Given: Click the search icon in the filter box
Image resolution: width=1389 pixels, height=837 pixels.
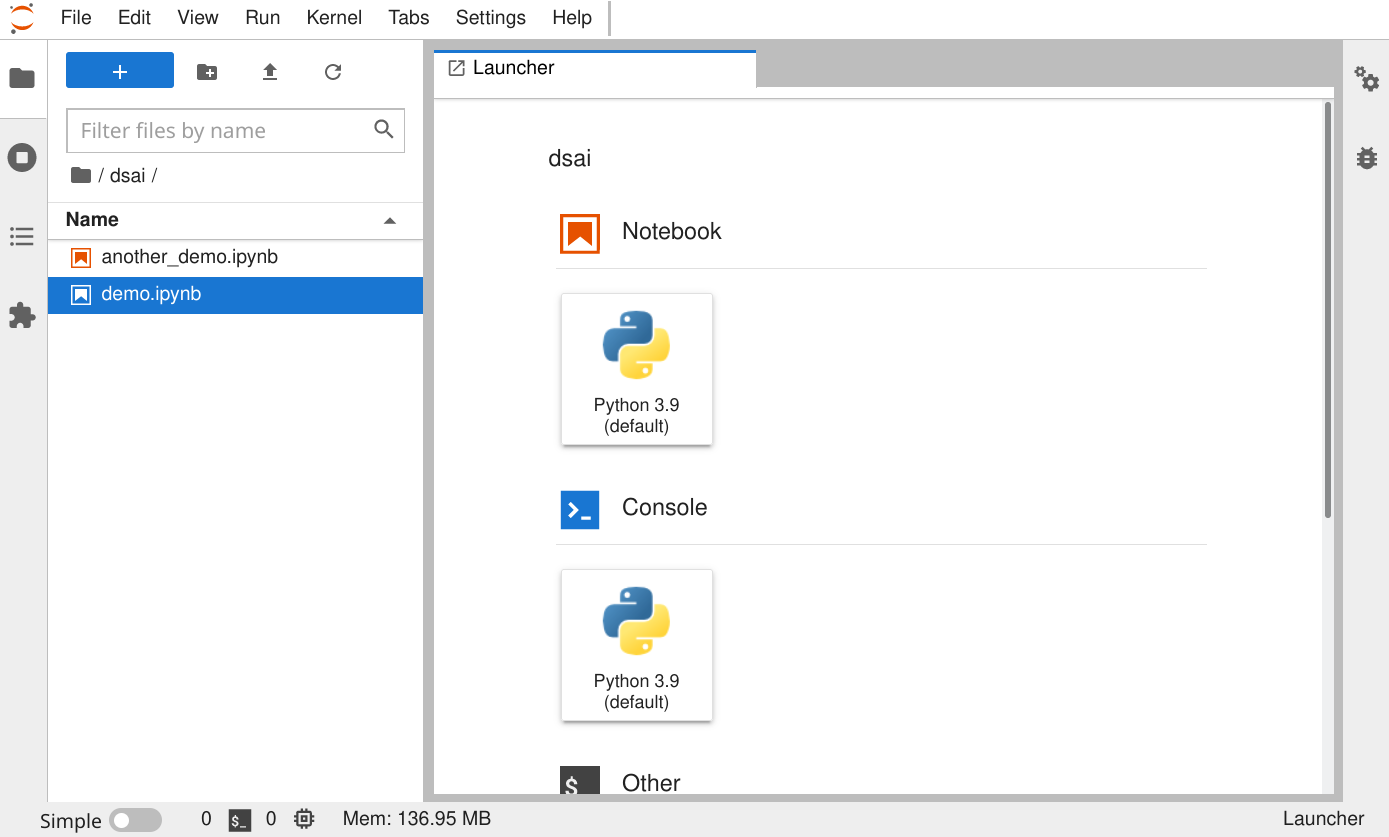Looking at the screenshot, I should [x=384, y=130].
